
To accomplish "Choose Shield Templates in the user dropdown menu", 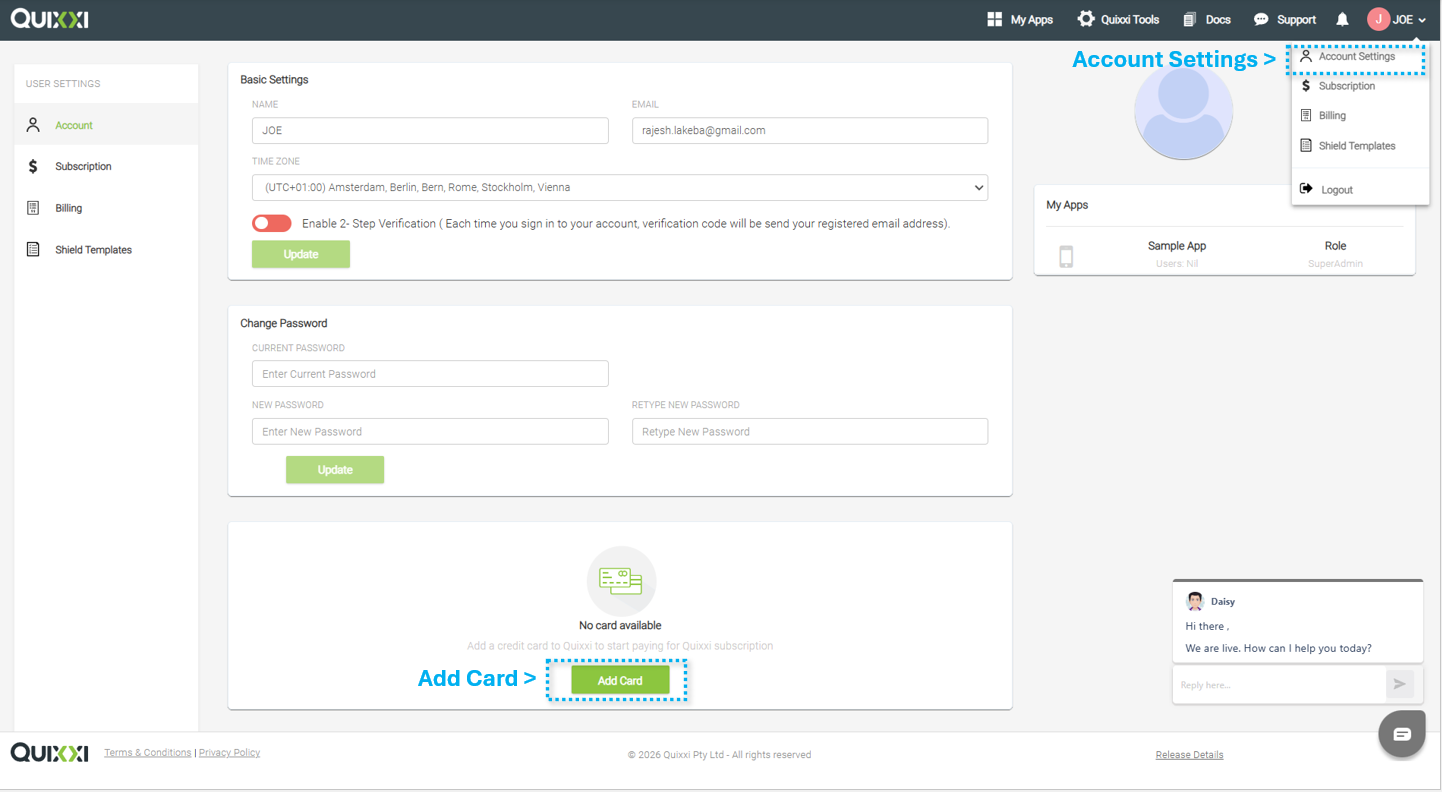I will (1357, 145).
